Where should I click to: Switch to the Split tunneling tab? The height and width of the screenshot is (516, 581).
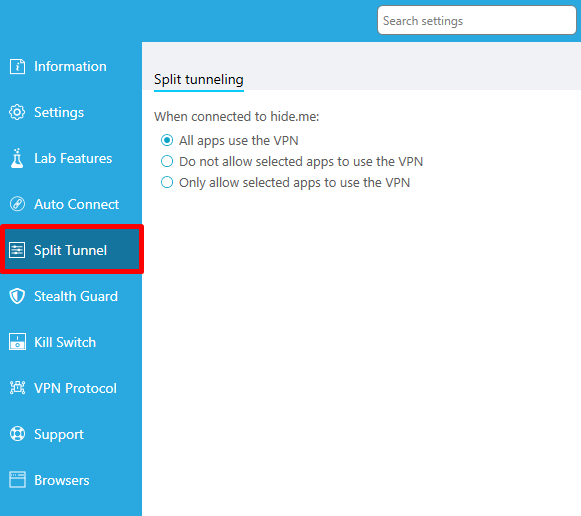(x=199, y=80)
